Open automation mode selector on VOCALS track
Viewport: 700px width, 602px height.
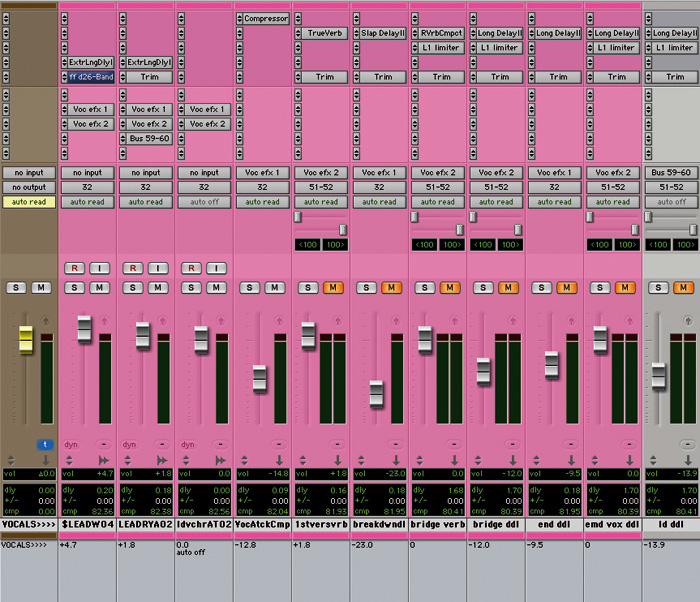(x=29, y=202)
